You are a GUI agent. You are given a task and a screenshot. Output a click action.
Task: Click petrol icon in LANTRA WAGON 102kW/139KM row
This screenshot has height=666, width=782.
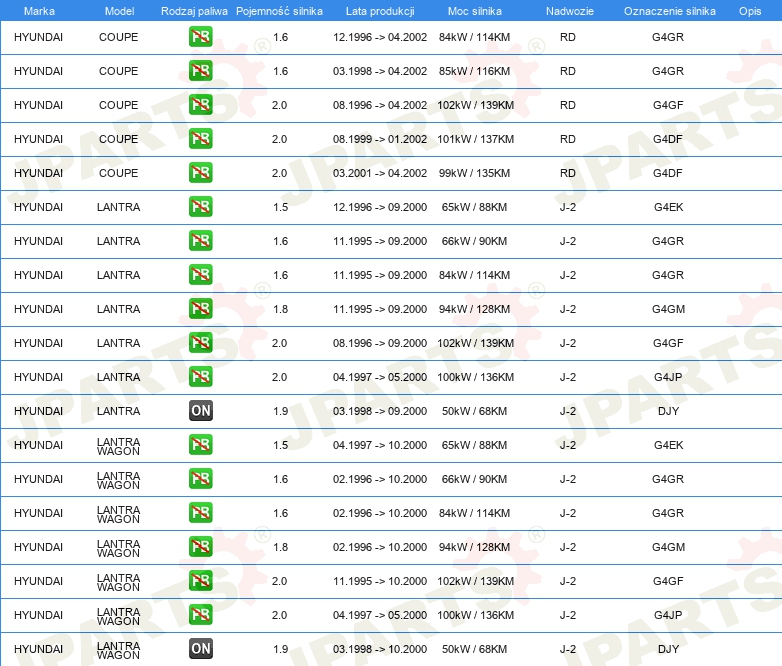pyautogui.click(x=200, y=581)
